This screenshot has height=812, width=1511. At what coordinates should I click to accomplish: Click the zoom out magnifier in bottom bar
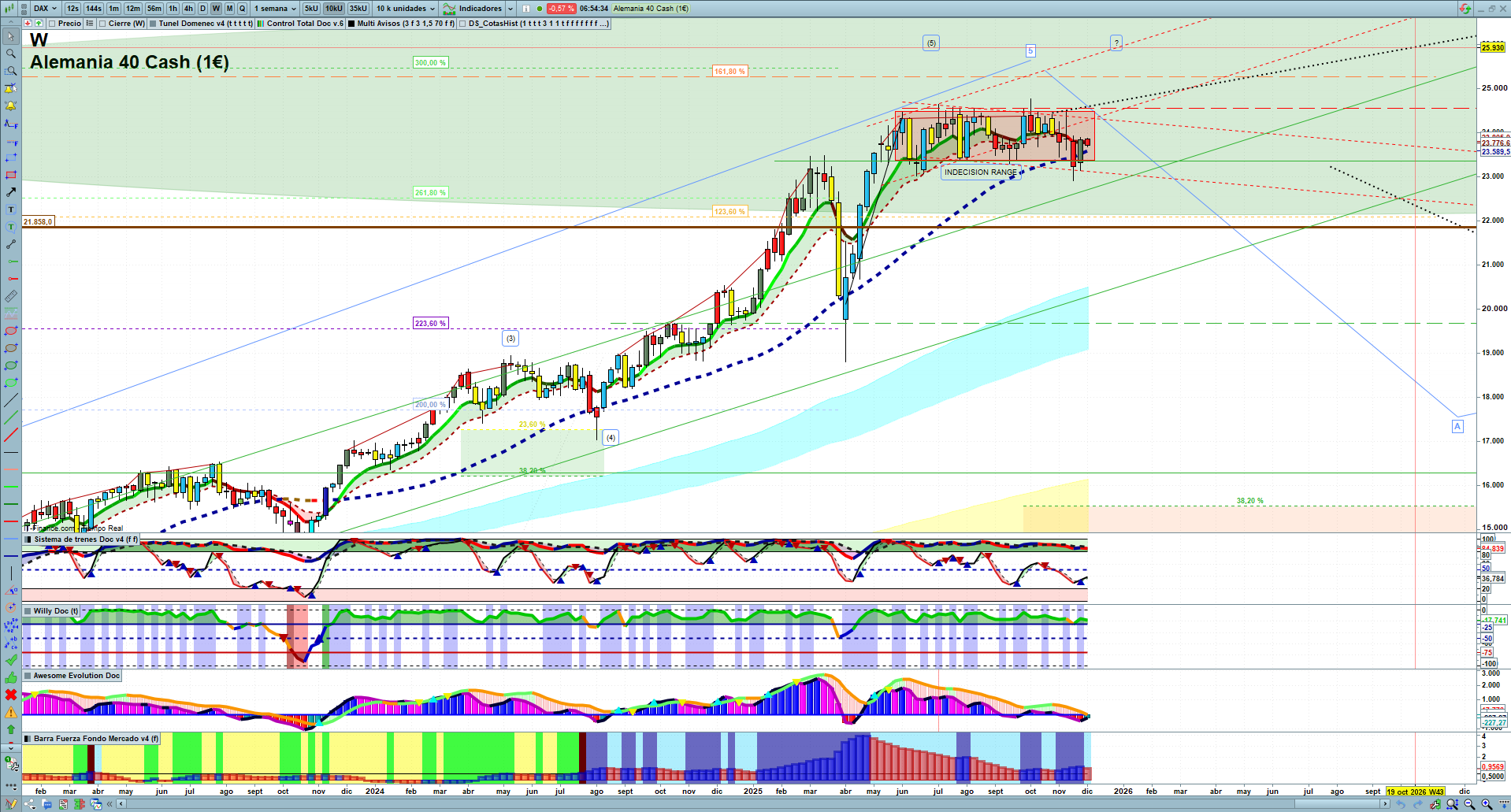pos(1469,804)
